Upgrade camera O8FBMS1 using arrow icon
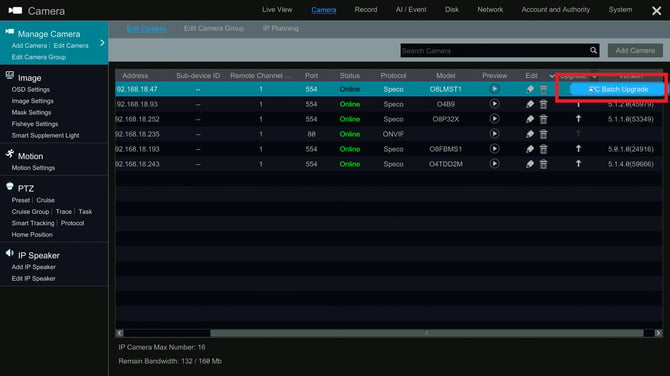The width and height of the screenshot is (670, 376). point(578,149)
